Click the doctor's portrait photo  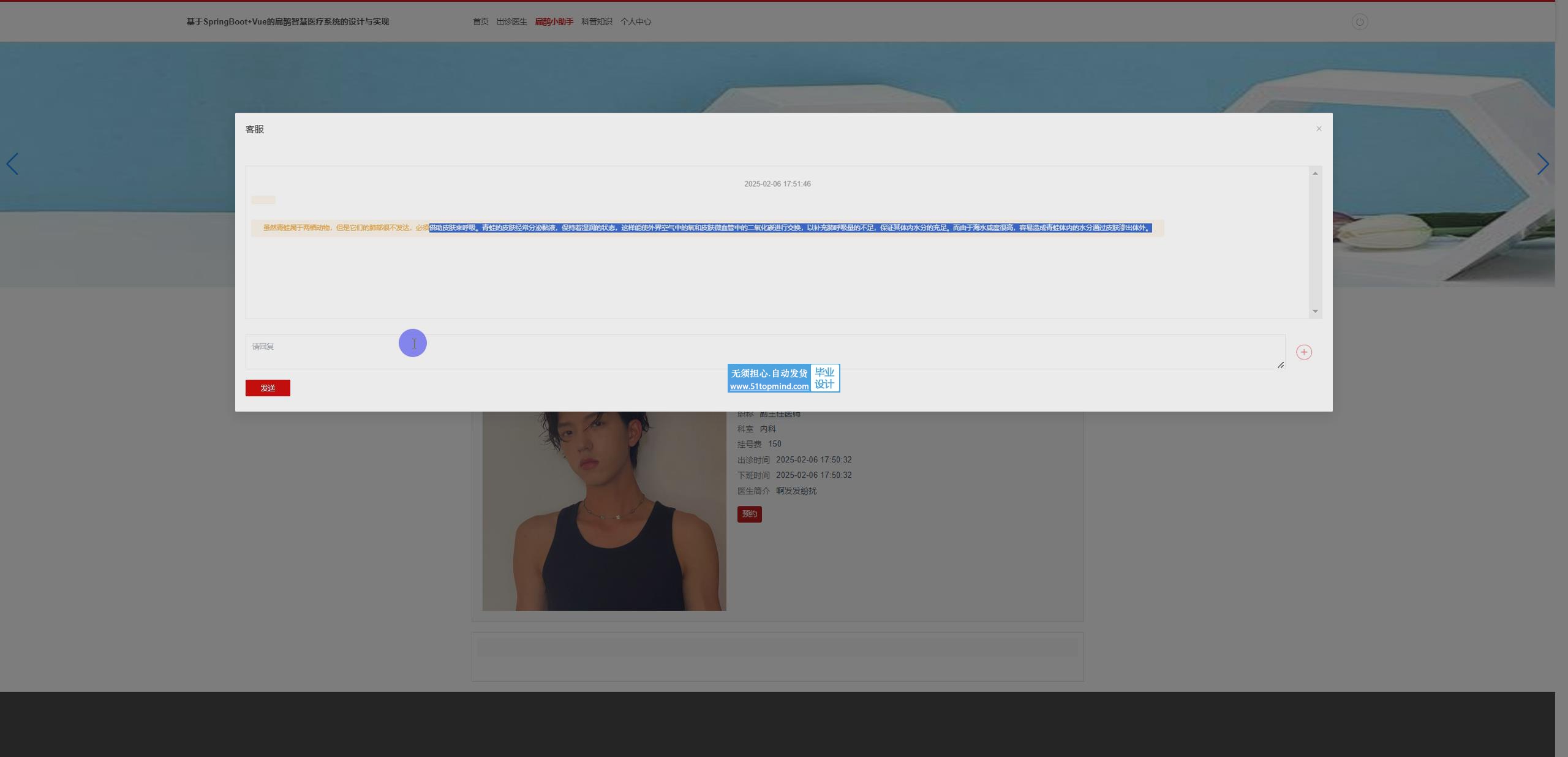tap(604, 511)
